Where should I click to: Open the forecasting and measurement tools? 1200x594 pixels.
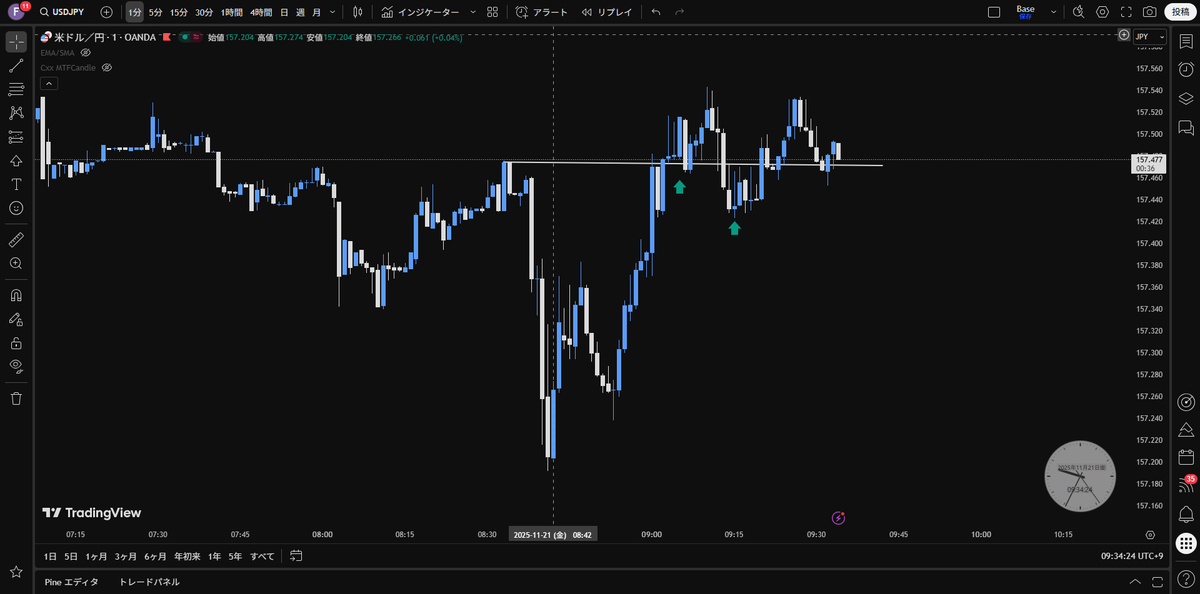pos(16,137)
